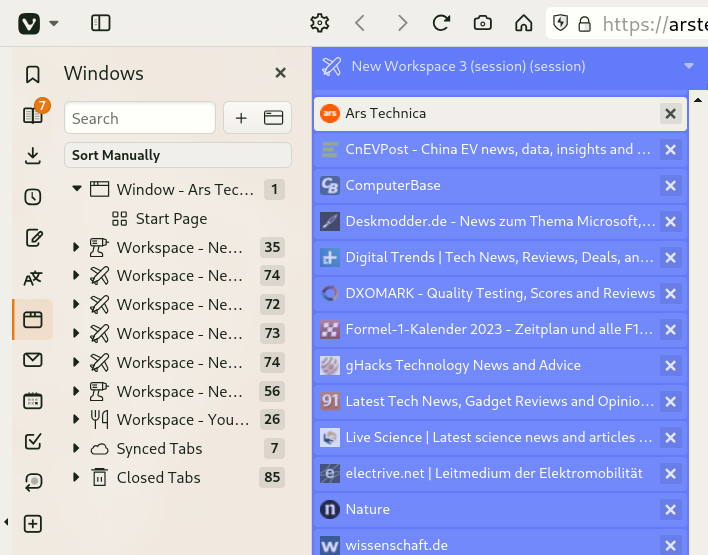
Task: Expand workspace with 56 tabs
Action: click(x=76, y=391)
